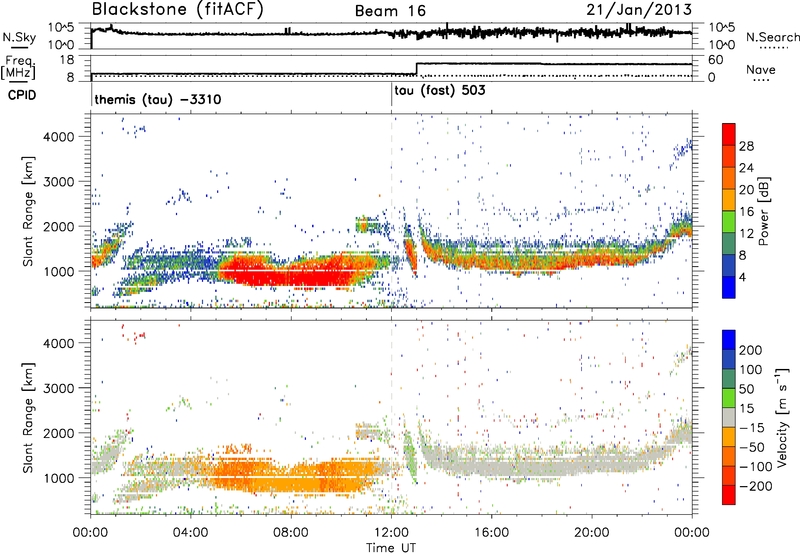Viewport: 800px width, 554px height.
Task: Click the 'Slant Range [km]' label of the power panel
Action: click(x=28, y=211)
